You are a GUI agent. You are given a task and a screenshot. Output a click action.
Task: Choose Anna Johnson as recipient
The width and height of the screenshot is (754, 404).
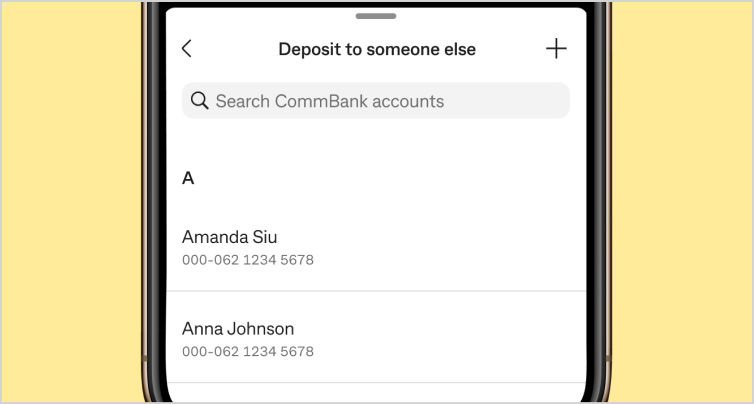pyautogui.click(x=238, y=329)
